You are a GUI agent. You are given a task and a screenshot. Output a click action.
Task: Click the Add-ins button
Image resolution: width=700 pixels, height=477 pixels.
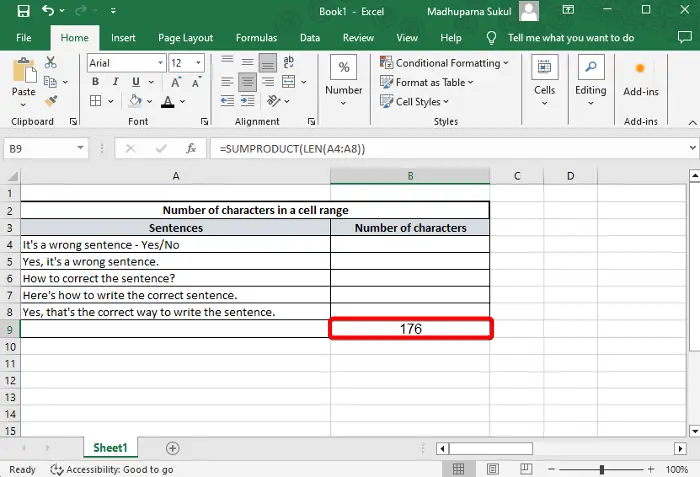point(641,78)
